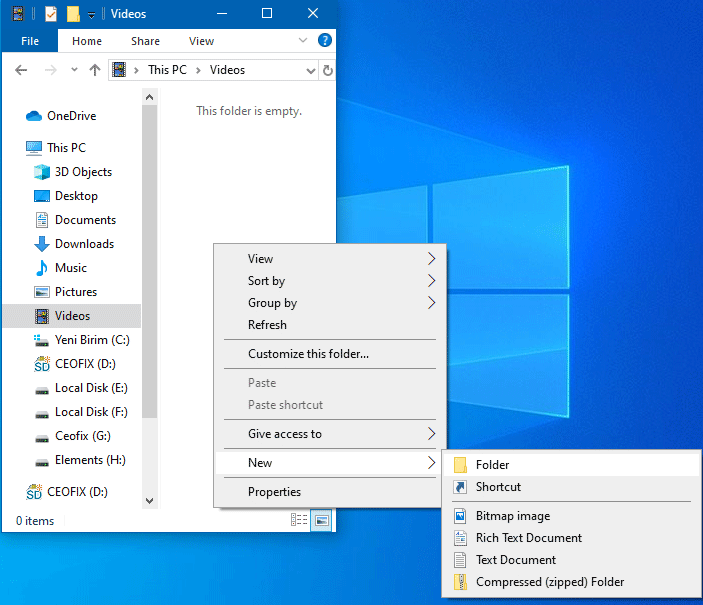
Task: Open the address bar history dropdown
Action: tap(311, 70)
